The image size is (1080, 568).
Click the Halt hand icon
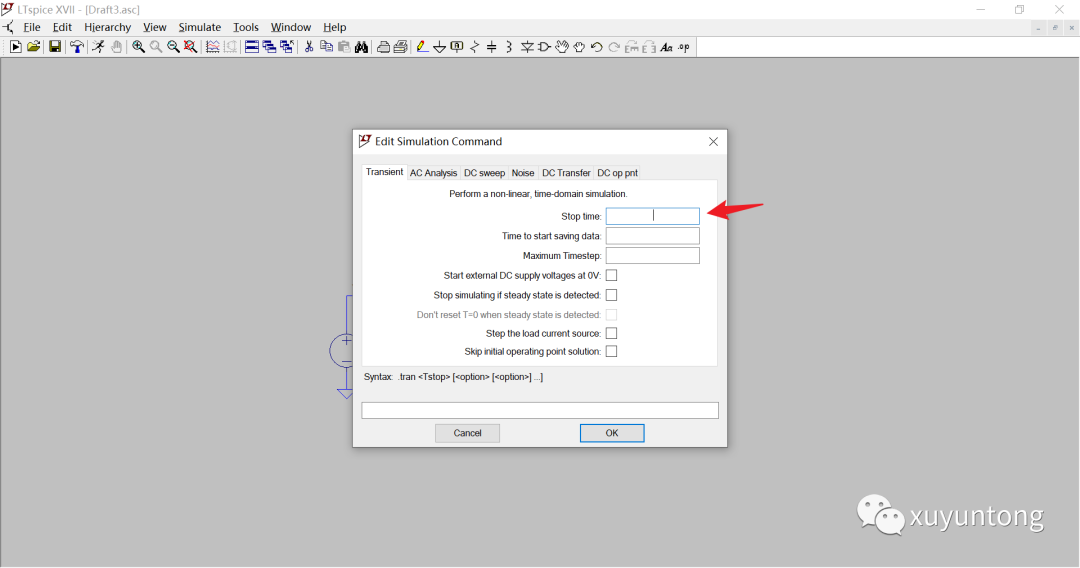click(116, 47)
